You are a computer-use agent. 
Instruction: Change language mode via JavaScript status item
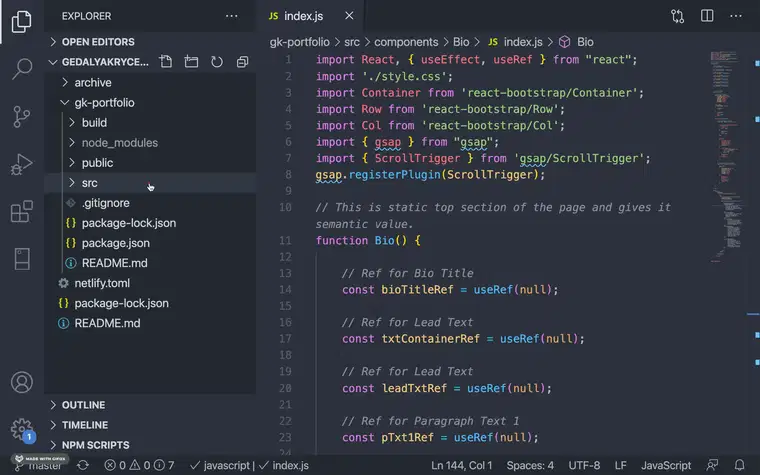click(x=666, y=465)
